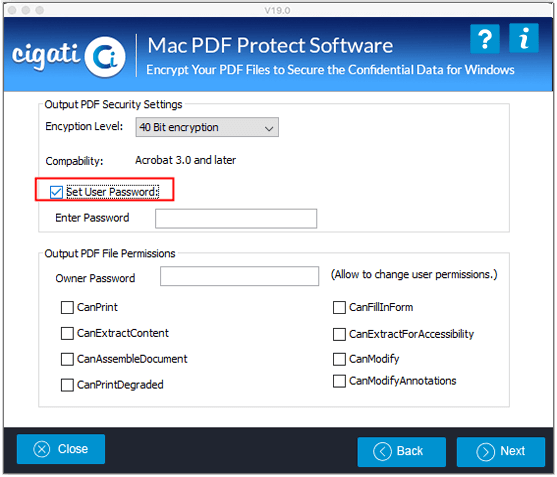Enable CanPrint permission
This screenshot has height=477, width=557.
[x=67, y=308]
